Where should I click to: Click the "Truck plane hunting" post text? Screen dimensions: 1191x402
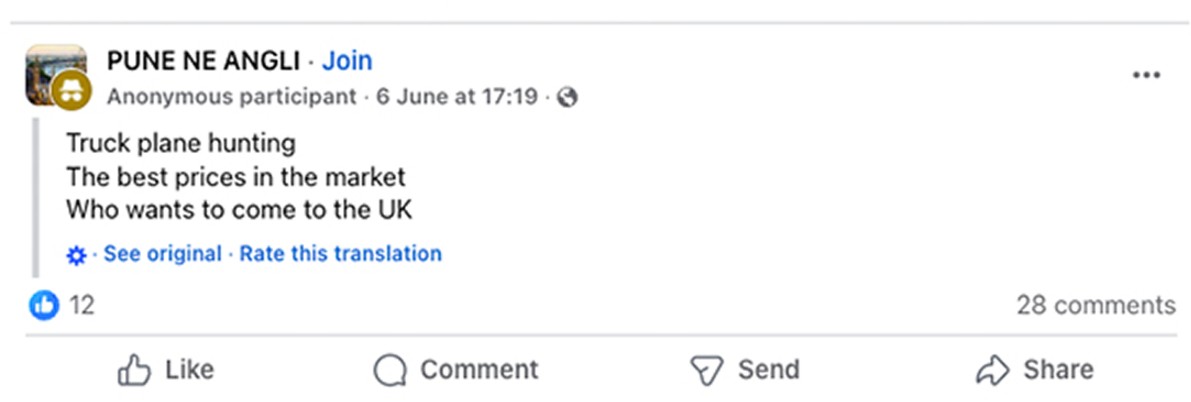click(x=181, y=143)
